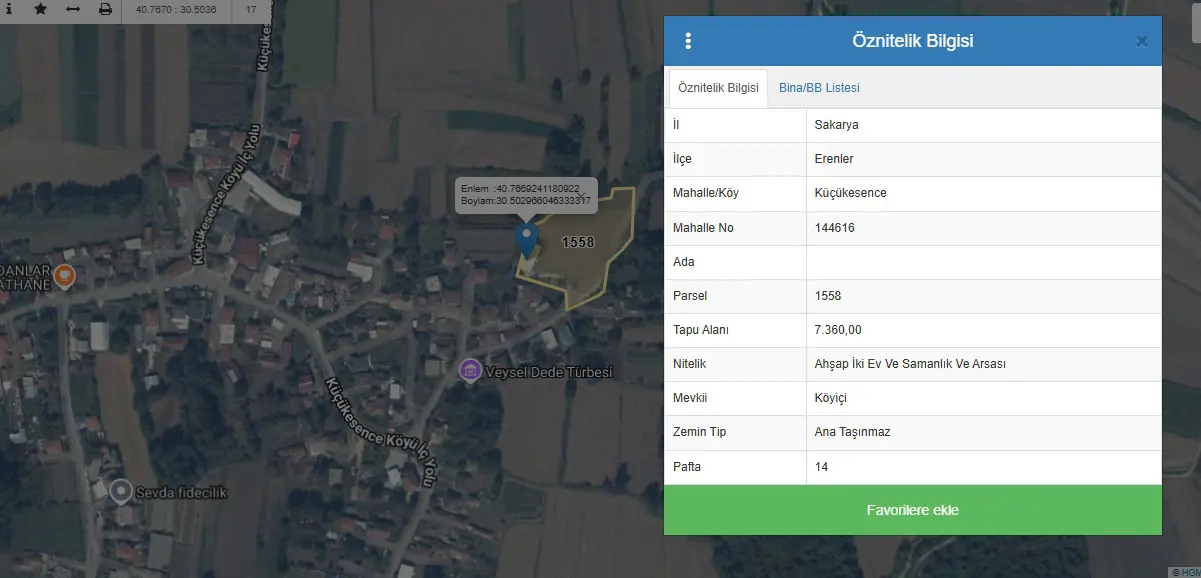Click the 1558 parcel label on the map
The height and width of the screenshot is (578, 1201).
[x=578, y=242]
